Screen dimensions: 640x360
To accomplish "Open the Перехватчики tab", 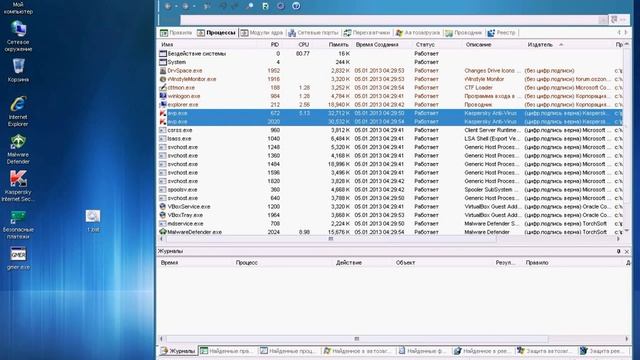I will (x=367, y=33).
